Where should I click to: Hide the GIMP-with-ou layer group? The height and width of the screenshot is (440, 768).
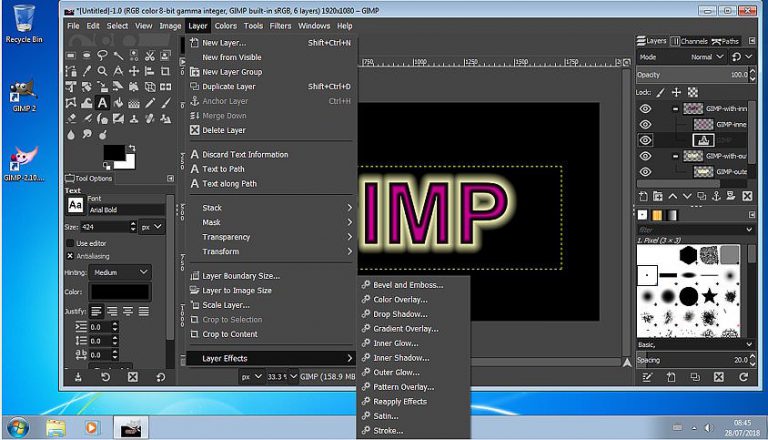(646, 156)
